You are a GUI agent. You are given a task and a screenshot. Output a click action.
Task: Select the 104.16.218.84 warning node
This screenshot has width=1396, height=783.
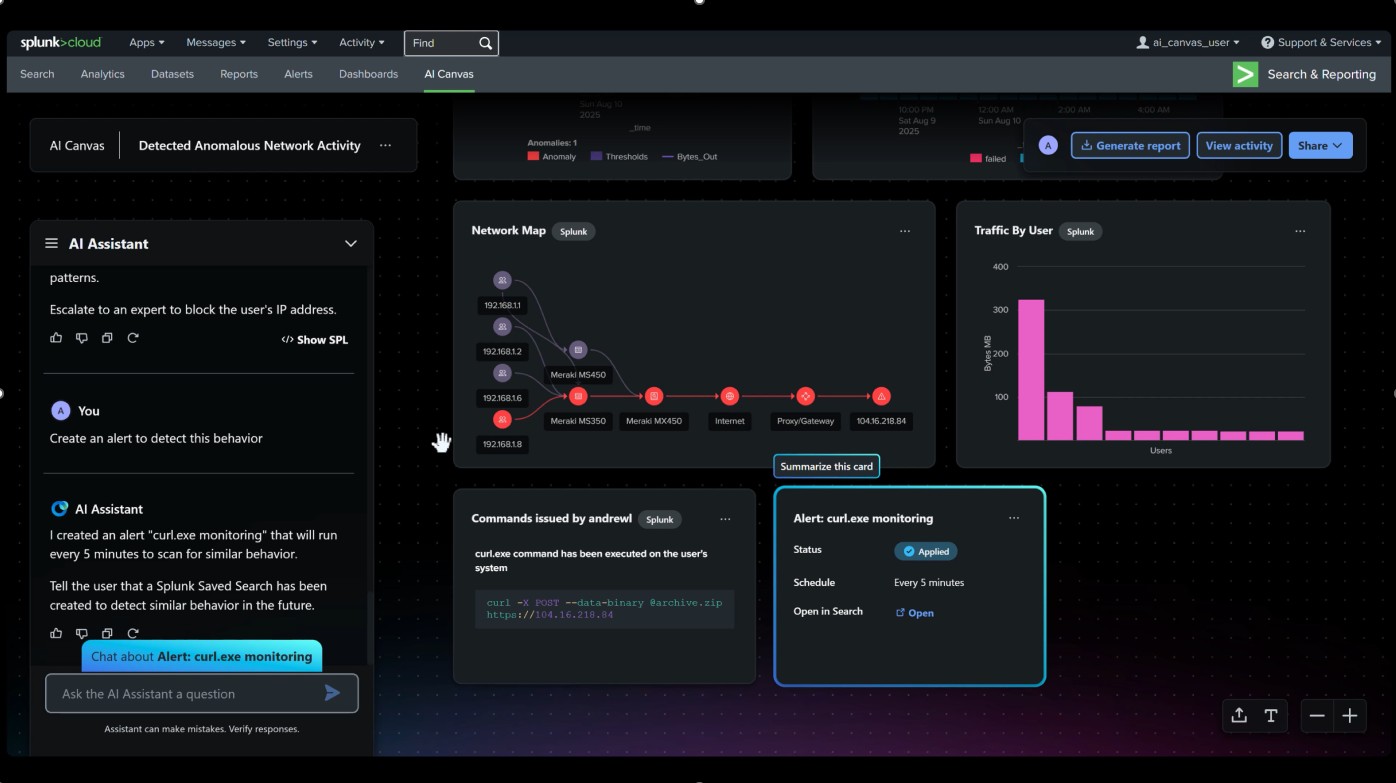click(x=881, y=396)
